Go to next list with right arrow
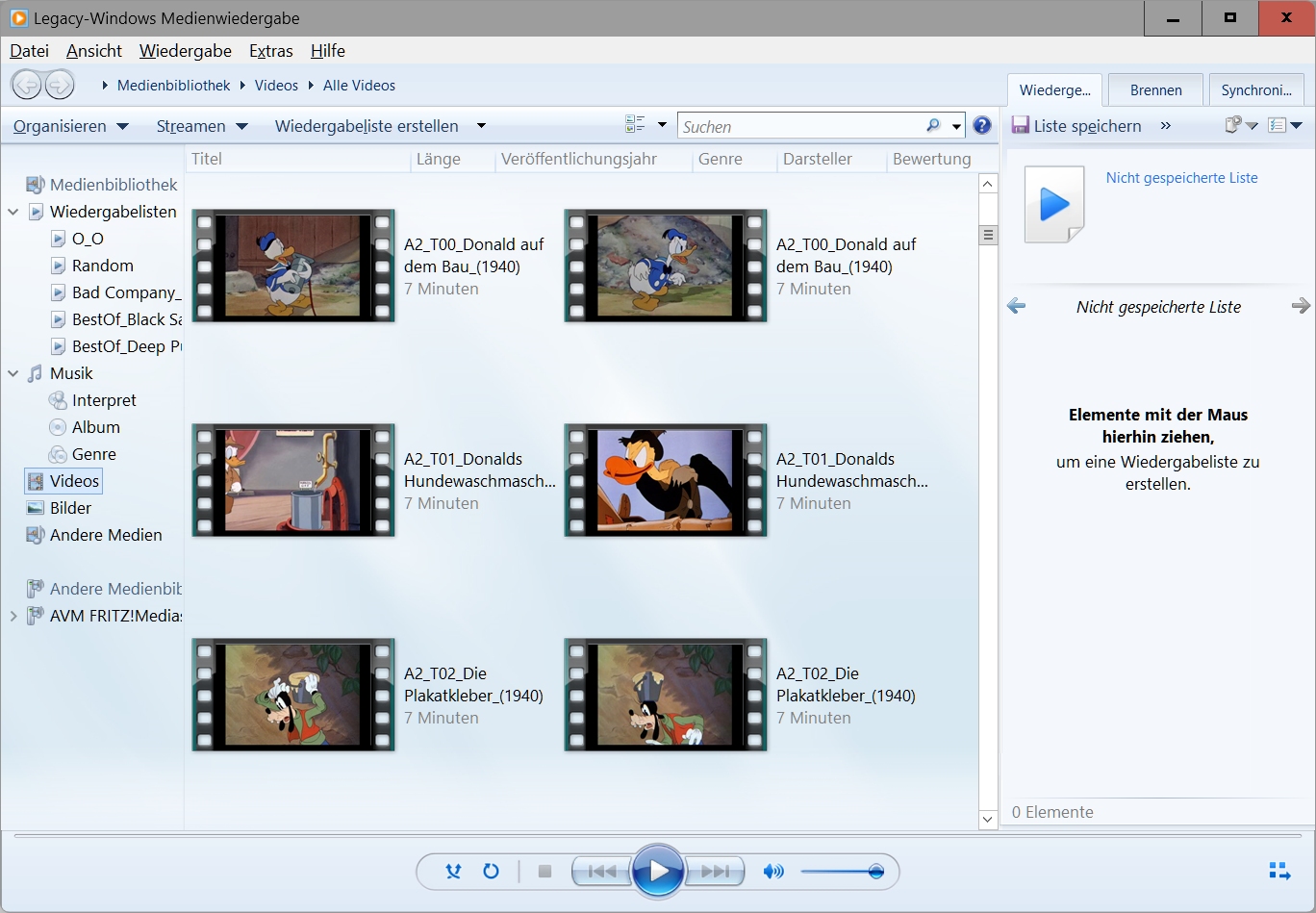 pyautogui.click(x=1301, y=306)
